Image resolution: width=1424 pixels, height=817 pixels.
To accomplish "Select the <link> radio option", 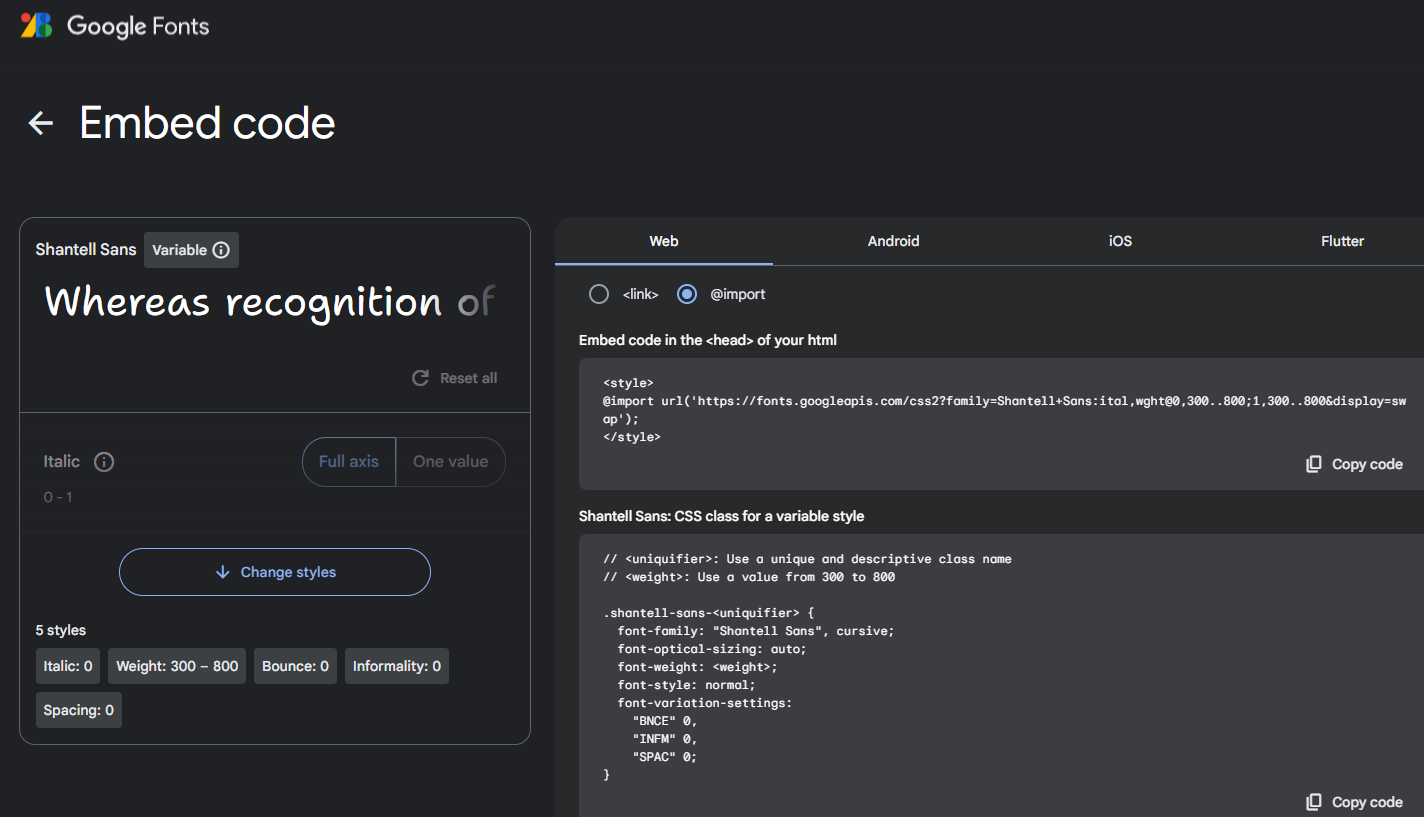I will (599, 293).
